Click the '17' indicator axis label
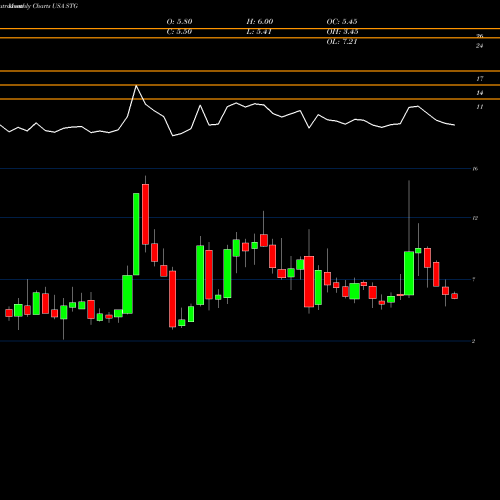Viewport: 500px width, 500px height. point(479,79)
